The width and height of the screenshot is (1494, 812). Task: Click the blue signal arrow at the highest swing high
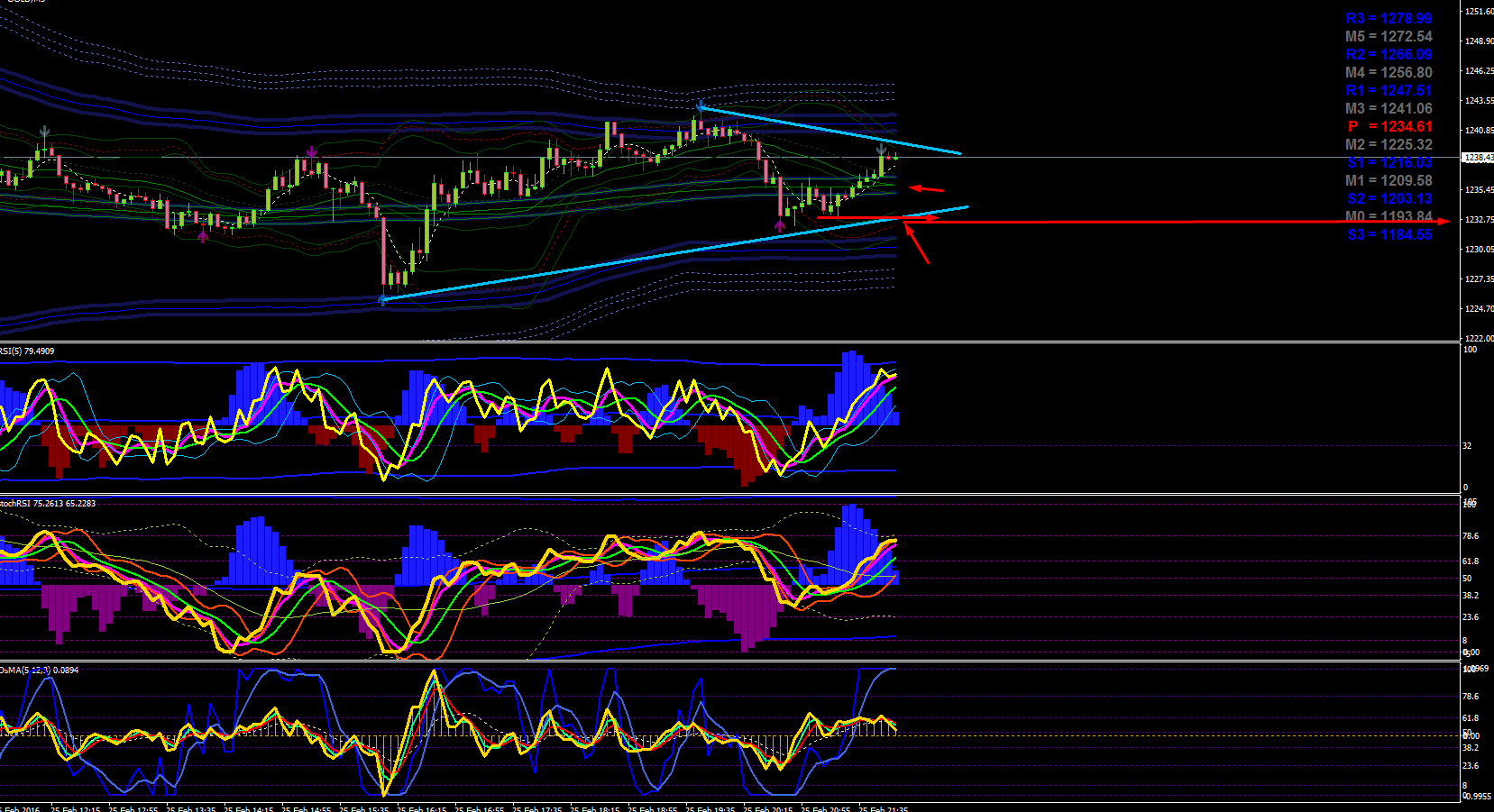[x=700, y=106]
